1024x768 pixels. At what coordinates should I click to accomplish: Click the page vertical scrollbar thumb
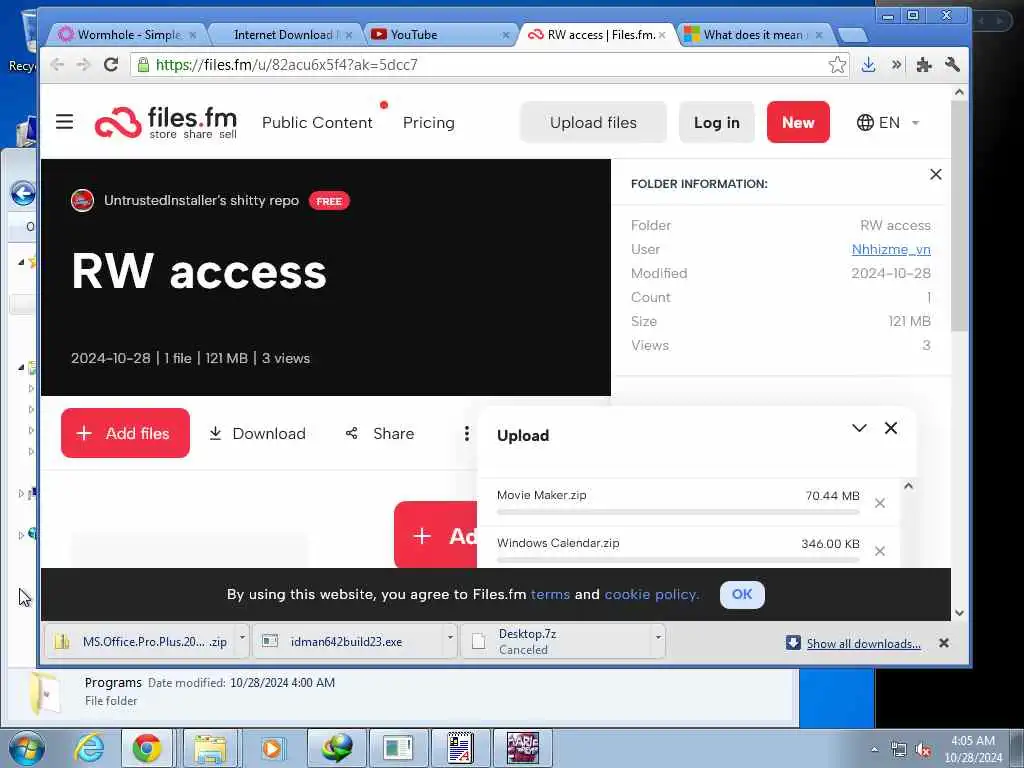tap(959, 216)
